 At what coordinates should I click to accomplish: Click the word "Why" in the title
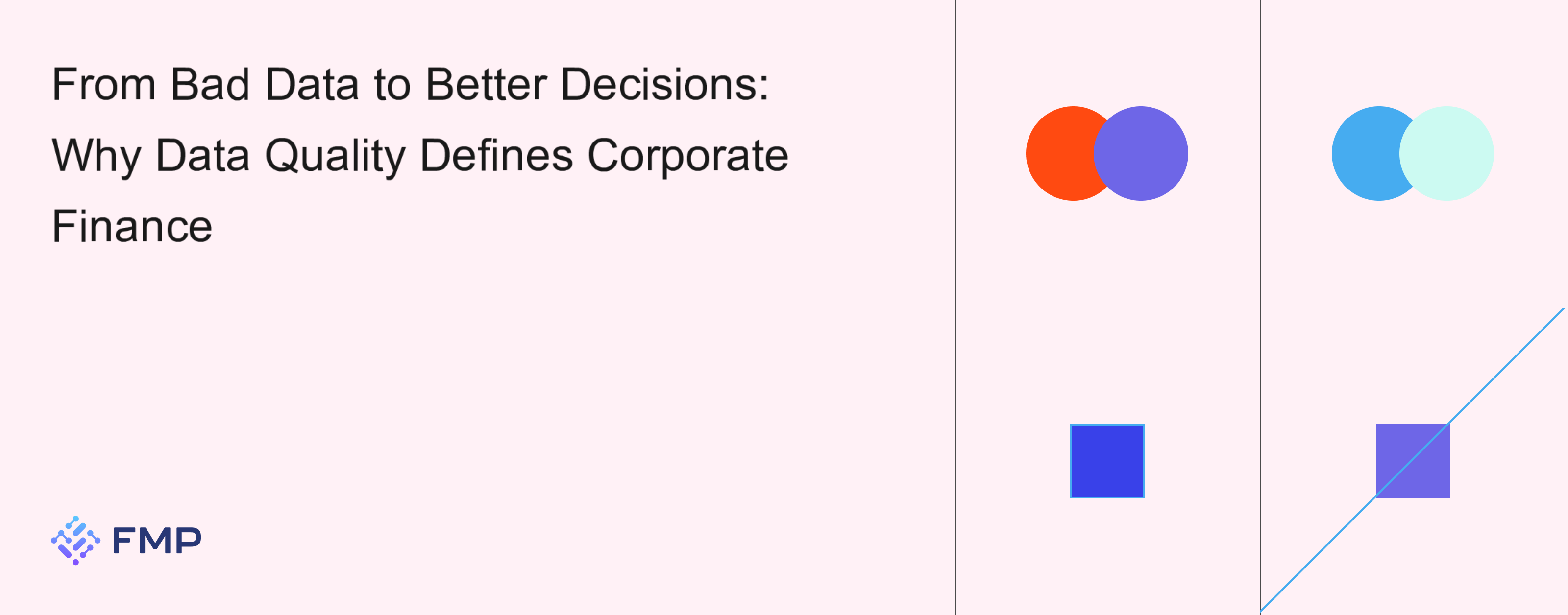pos(96,155)
